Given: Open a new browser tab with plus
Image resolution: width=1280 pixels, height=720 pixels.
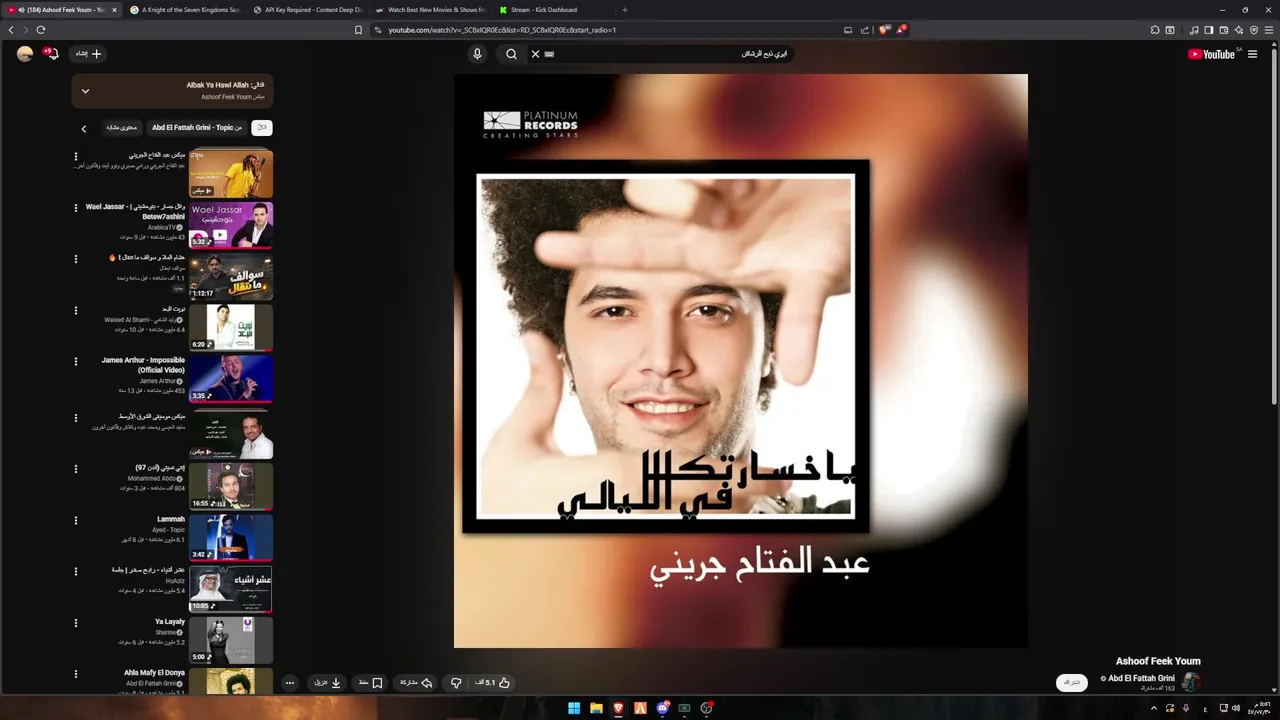Looking at the screenshot, I should 625,10.
